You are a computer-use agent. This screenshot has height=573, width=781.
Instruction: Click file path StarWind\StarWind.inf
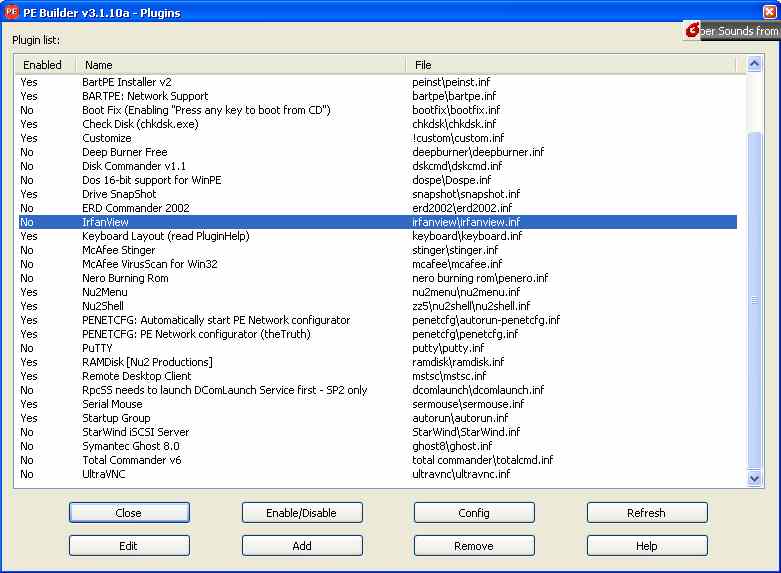click(x=466, y=432)
